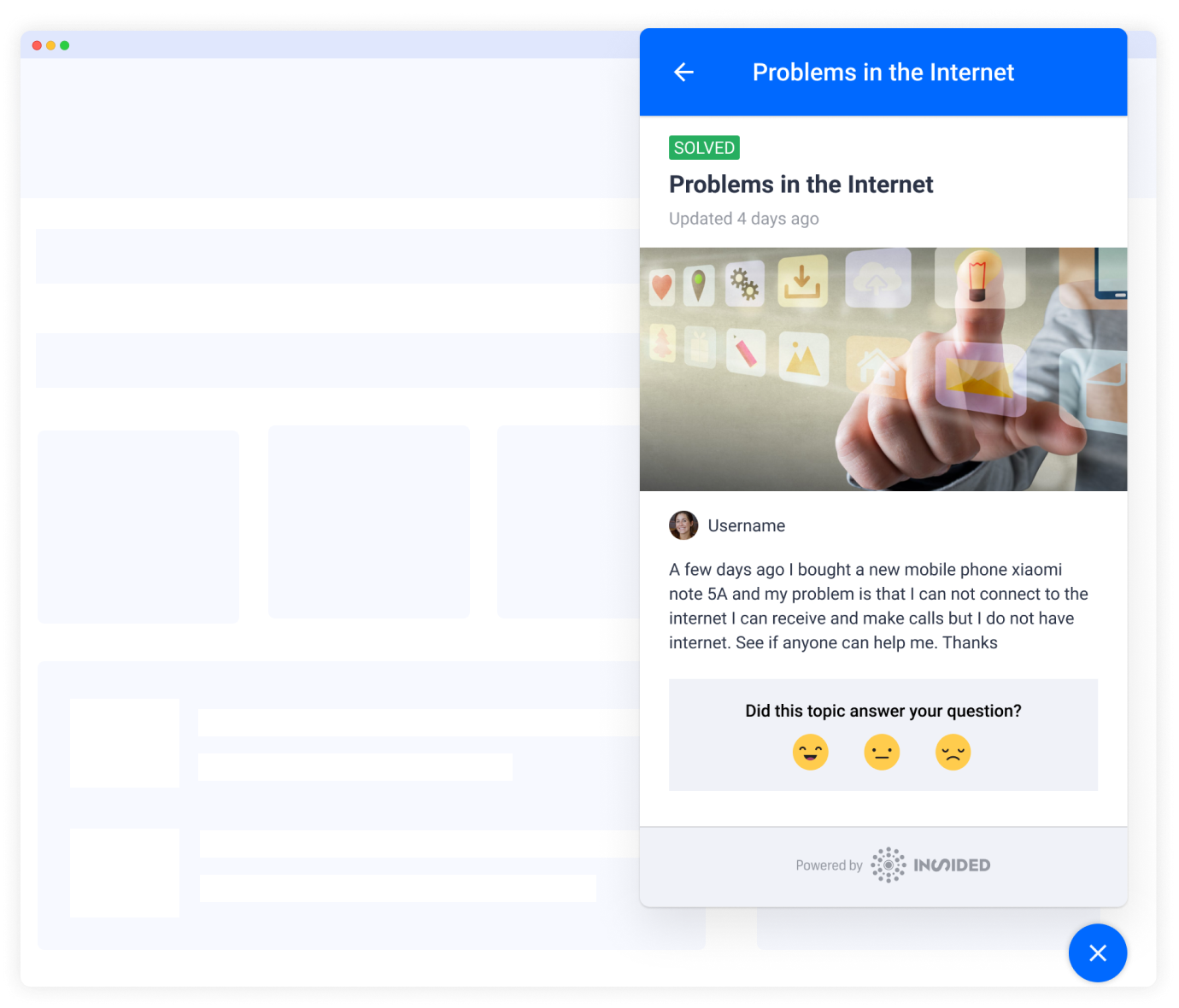Screen dimensions: 1179x1008
Task: Select the happy smiley face rating
Action: 810,753
